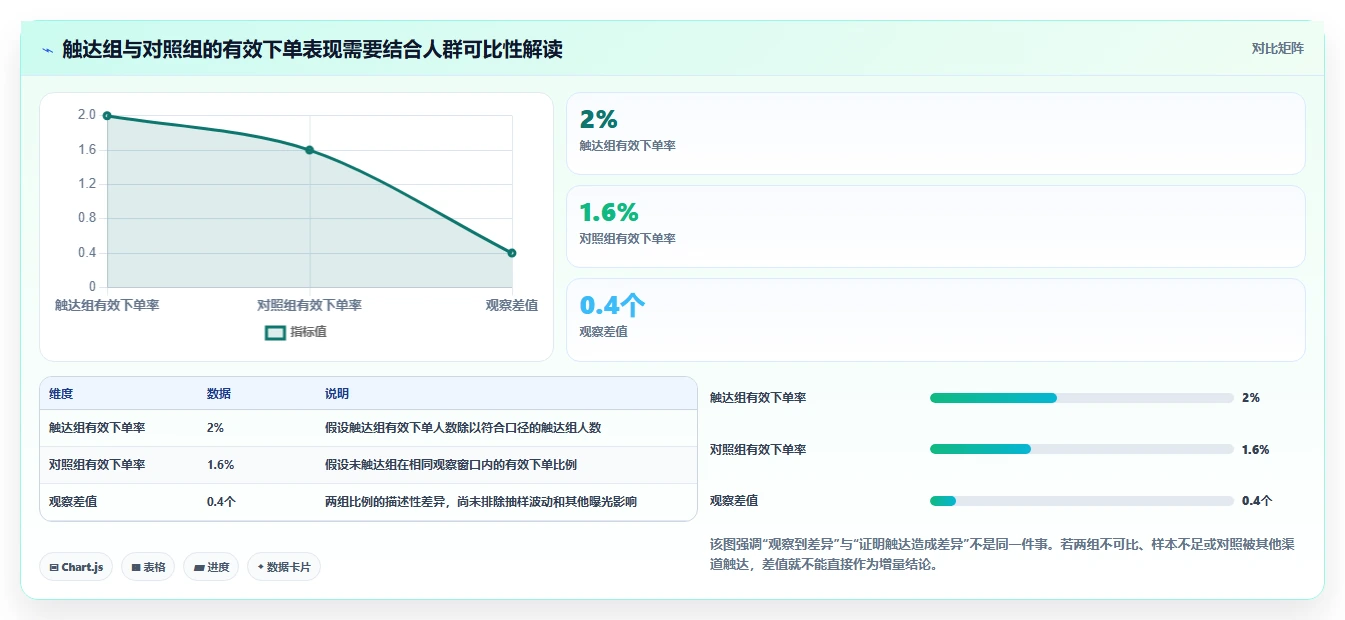This screenshot has width=1345, height=620.
Task: Click the 对比矩阵 label in header
Action: pyautogui.click(x=1277, y=48)
